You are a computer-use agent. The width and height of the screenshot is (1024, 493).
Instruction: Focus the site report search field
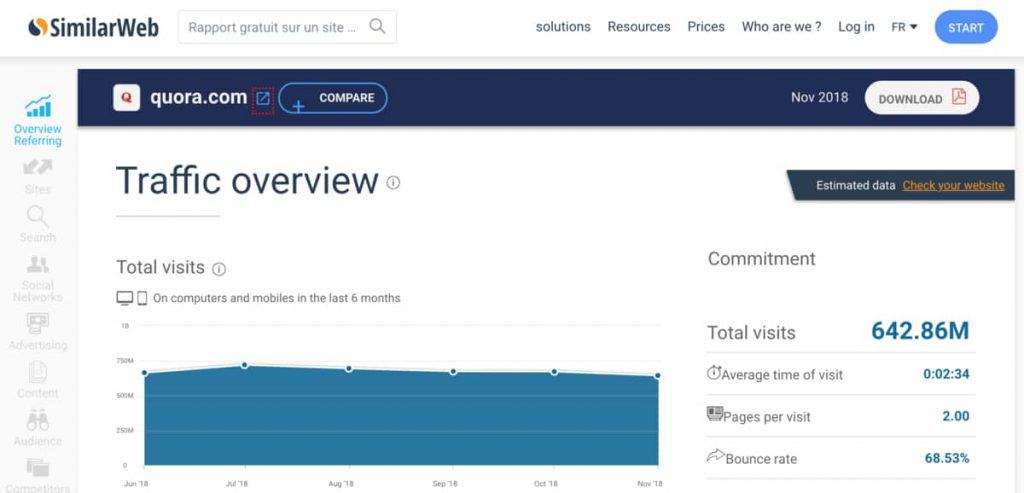pyautogui.click(x=287, y=27)
